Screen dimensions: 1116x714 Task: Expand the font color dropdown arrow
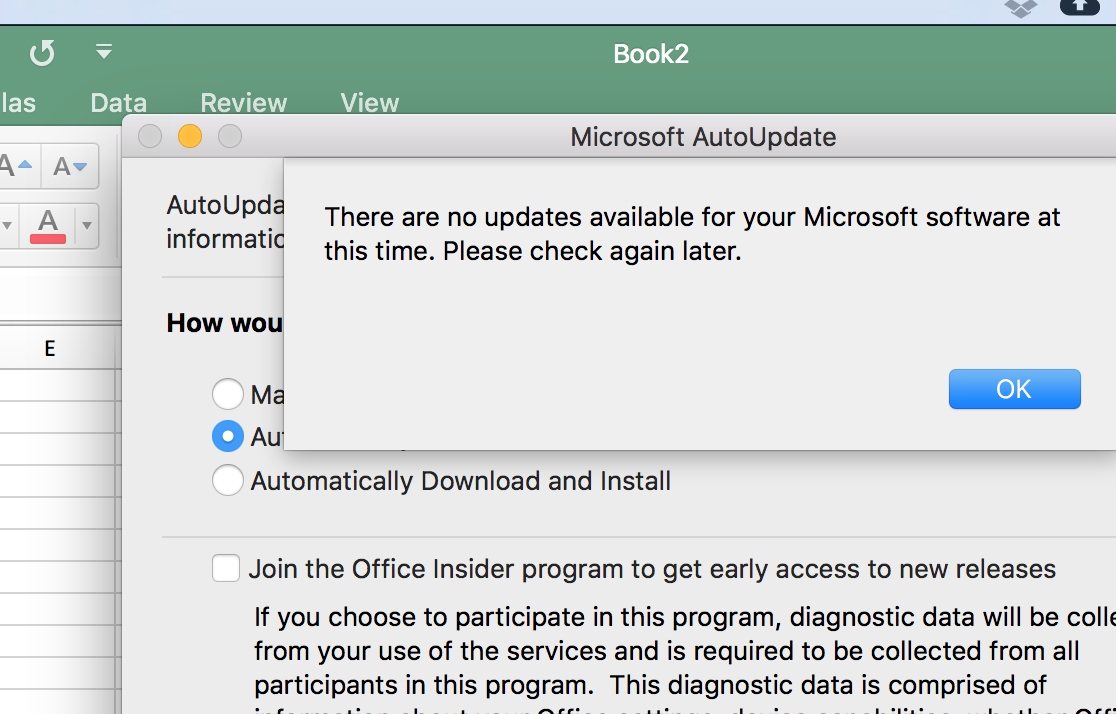coord(87,225)
